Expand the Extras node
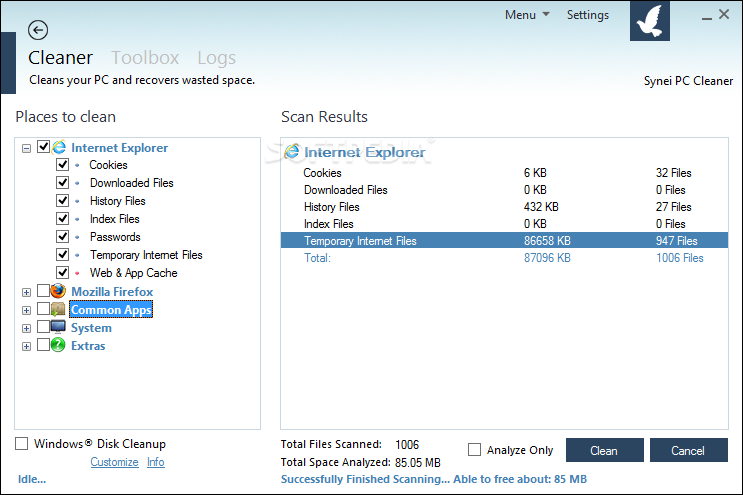This screenshot has height=495, width=743. (27, 346)
